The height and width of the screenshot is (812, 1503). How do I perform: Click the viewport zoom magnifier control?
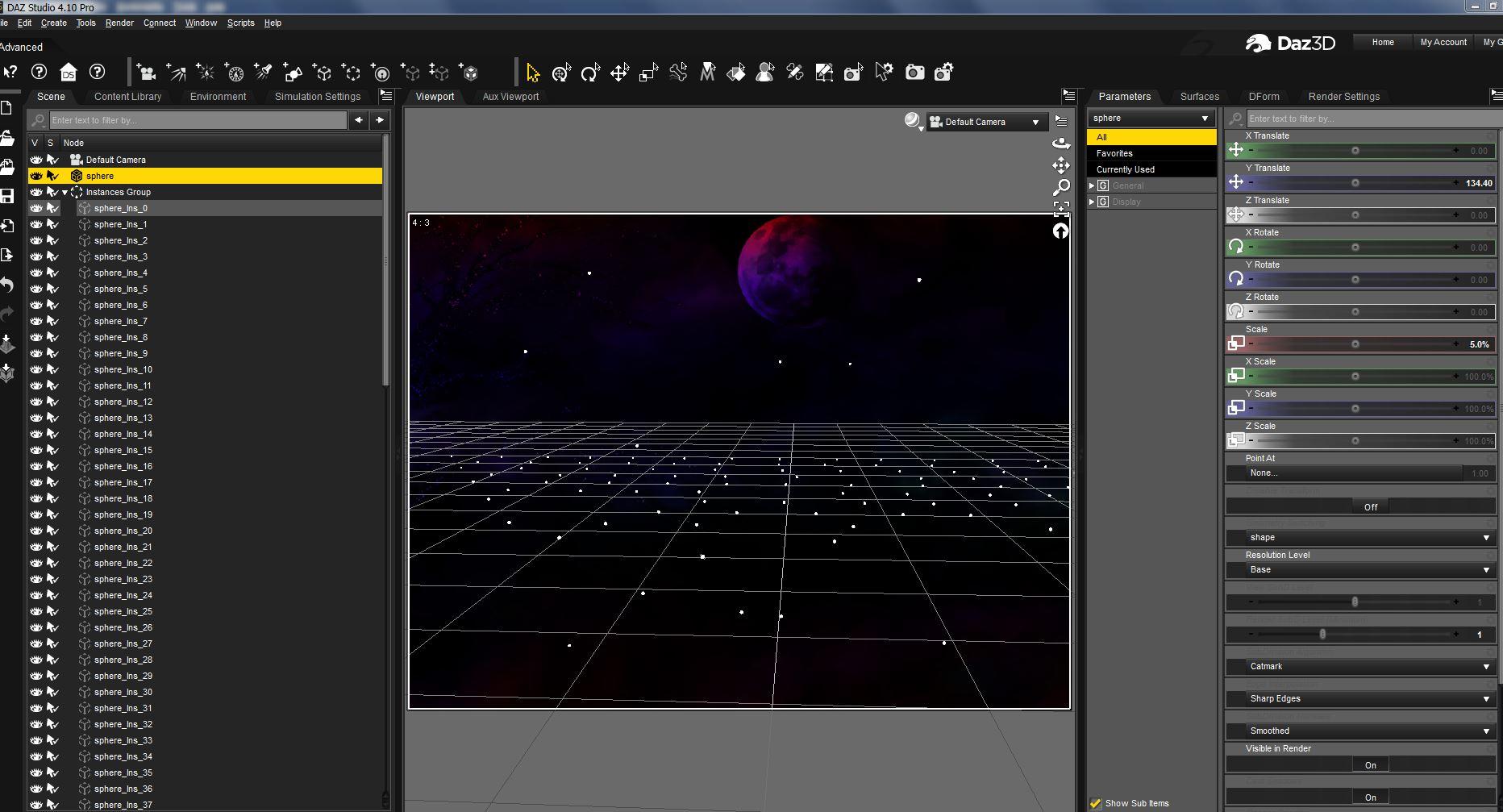click(x=1061, y=187)
